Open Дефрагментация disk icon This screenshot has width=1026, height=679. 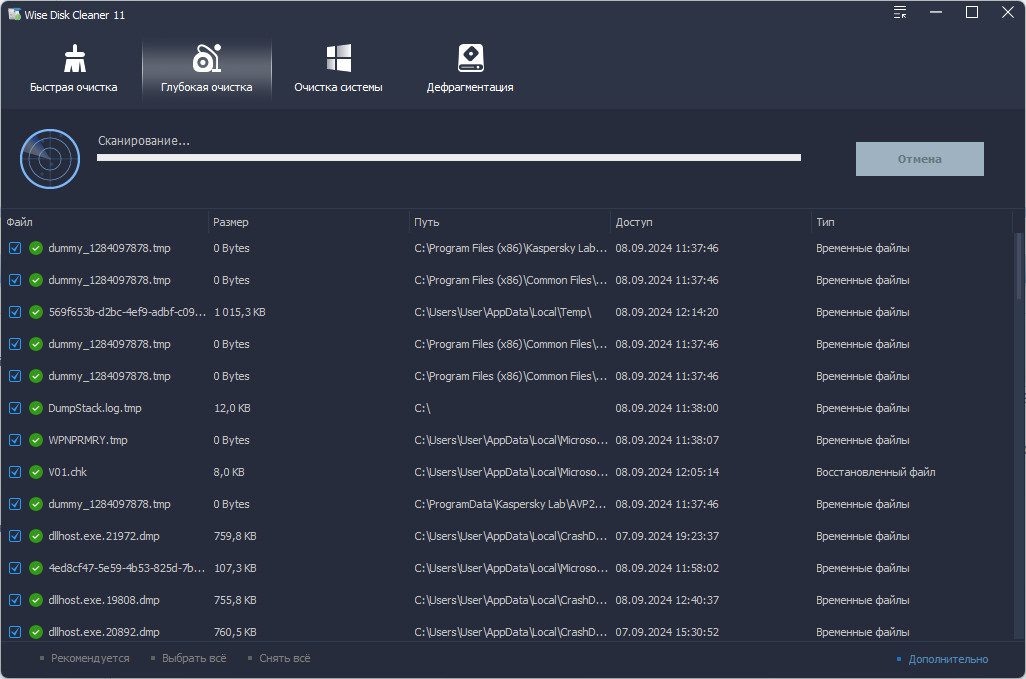pos(470,58)
